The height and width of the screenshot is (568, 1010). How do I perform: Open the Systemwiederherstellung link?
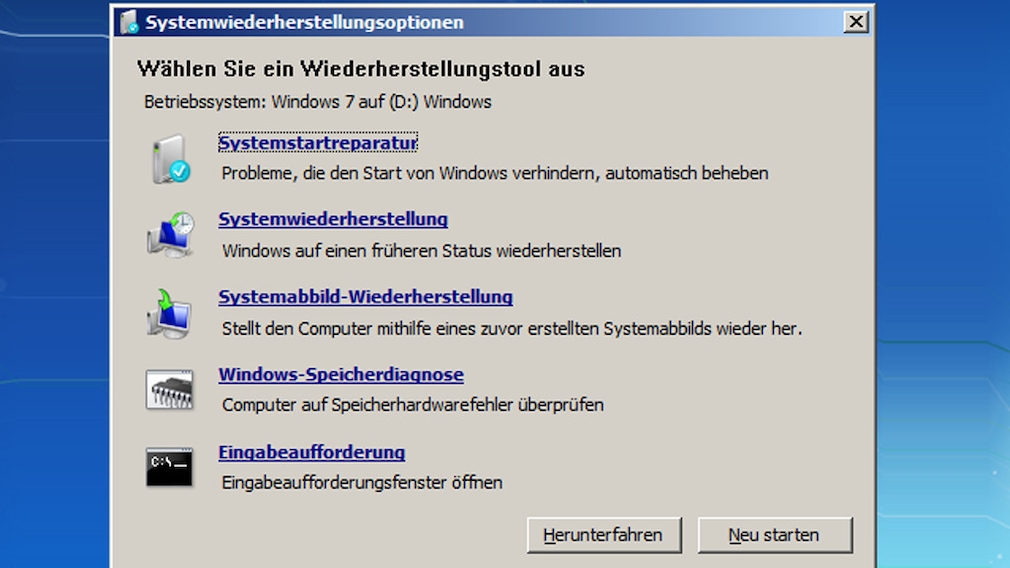[333, 219]
